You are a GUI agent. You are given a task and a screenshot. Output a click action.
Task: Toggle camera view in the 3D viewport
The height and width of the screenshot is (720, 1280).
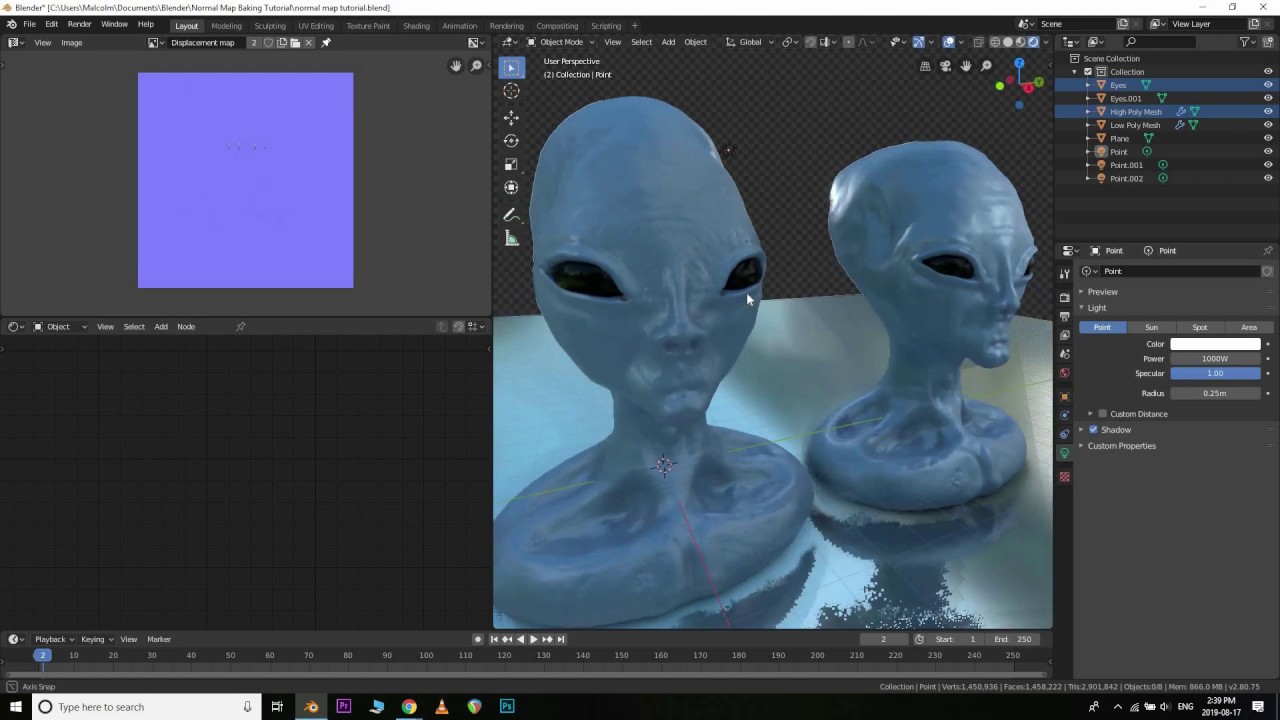pyautogui.click(x=945, y=66)
